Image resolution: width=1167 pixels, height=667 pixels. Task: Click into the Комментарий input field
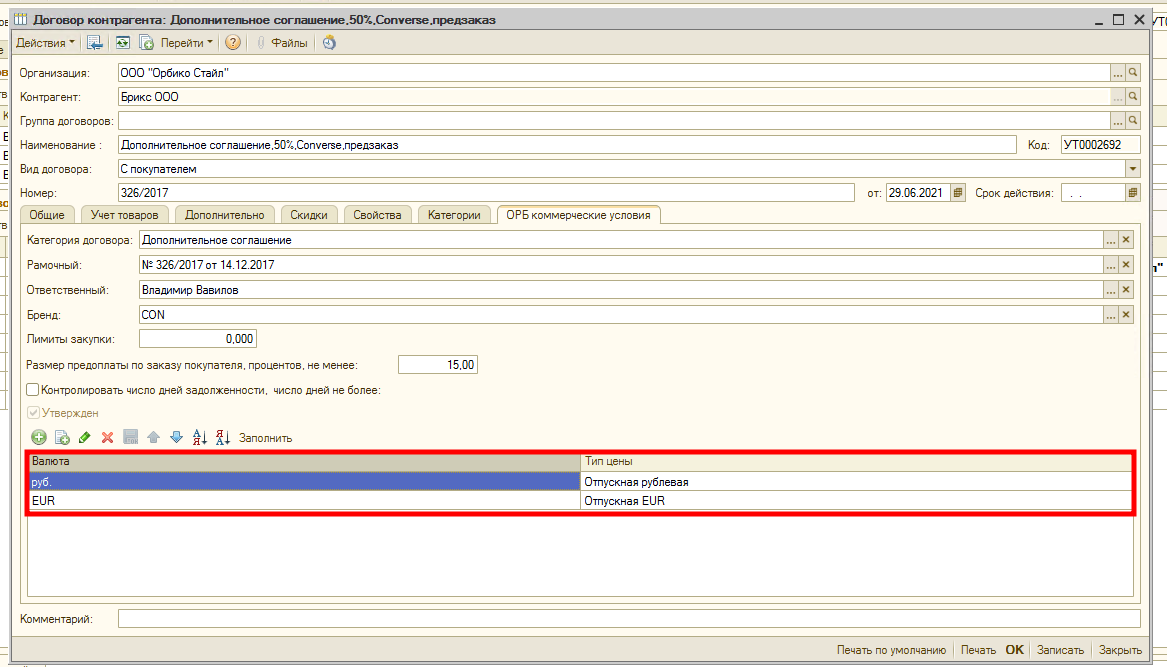628,619
